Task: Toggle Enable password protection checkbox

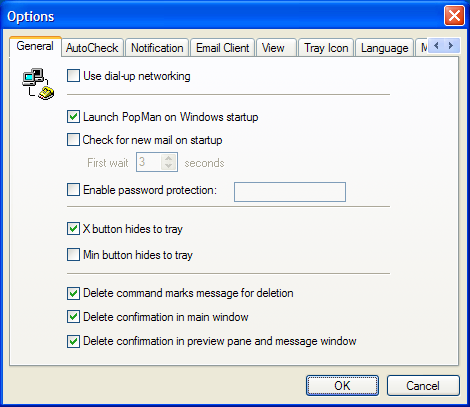Action: pos(73,190)
